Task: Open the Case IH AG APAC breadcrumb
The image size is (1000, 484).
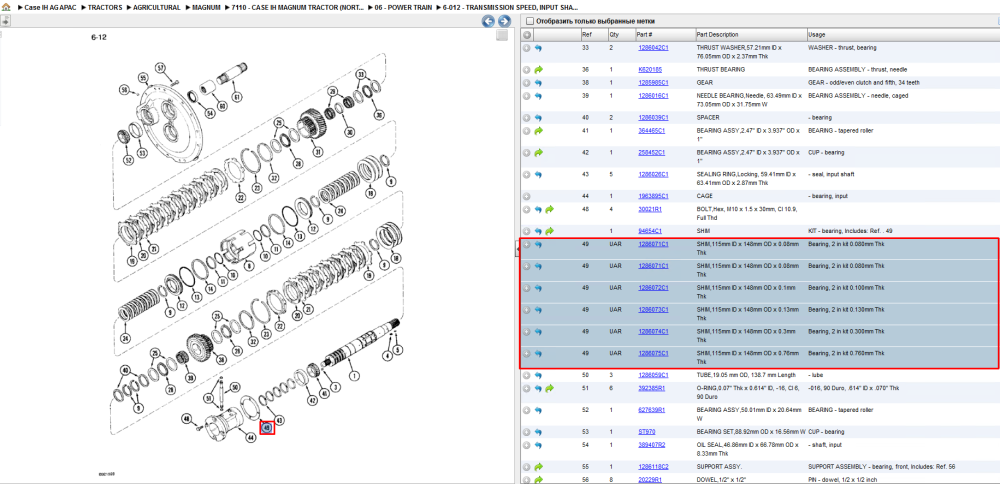Action: click(x=50, y=8)
